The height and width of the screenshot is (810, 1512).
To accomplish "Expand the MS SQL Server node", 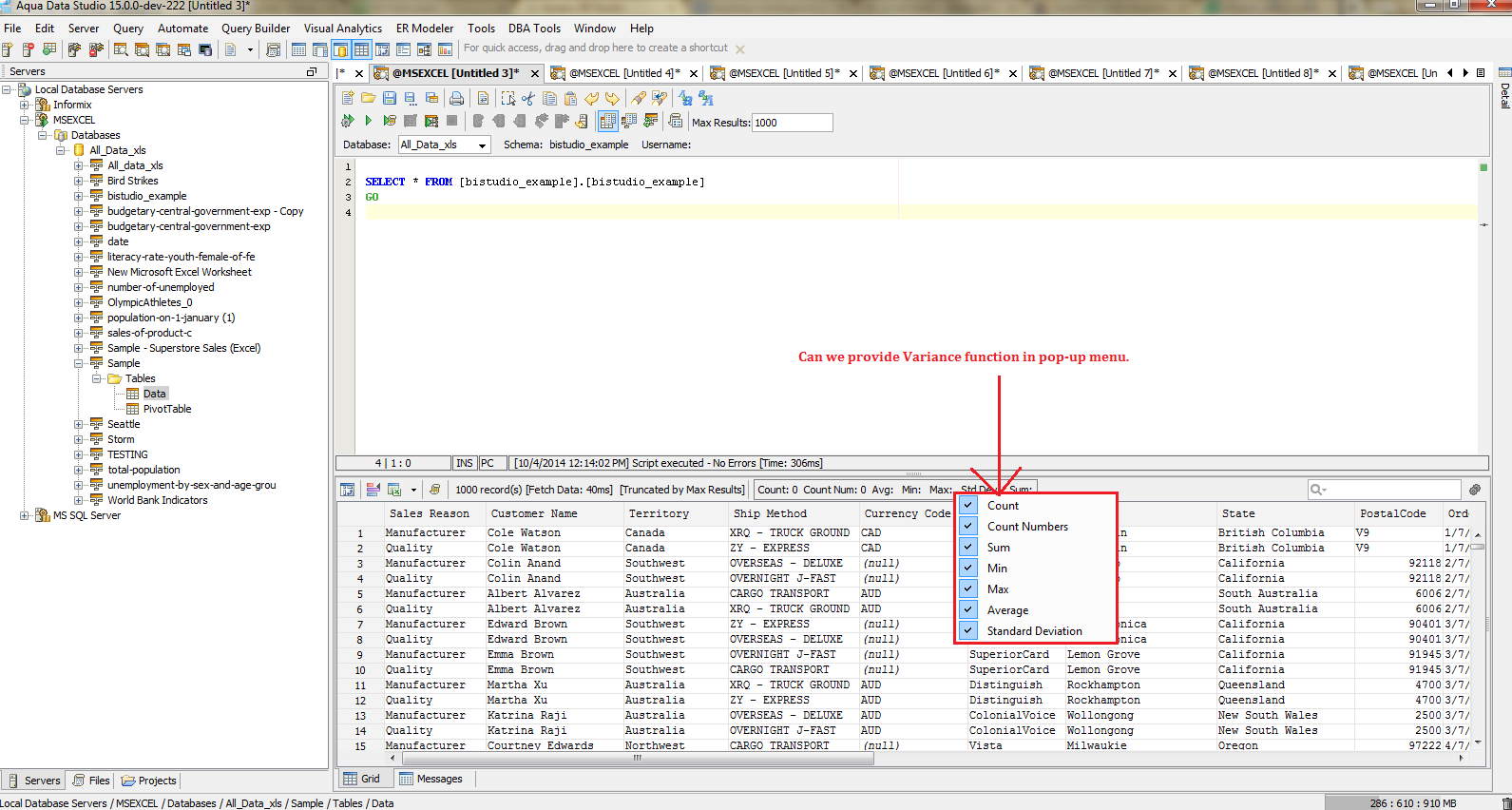I will (x=25, y=515).
